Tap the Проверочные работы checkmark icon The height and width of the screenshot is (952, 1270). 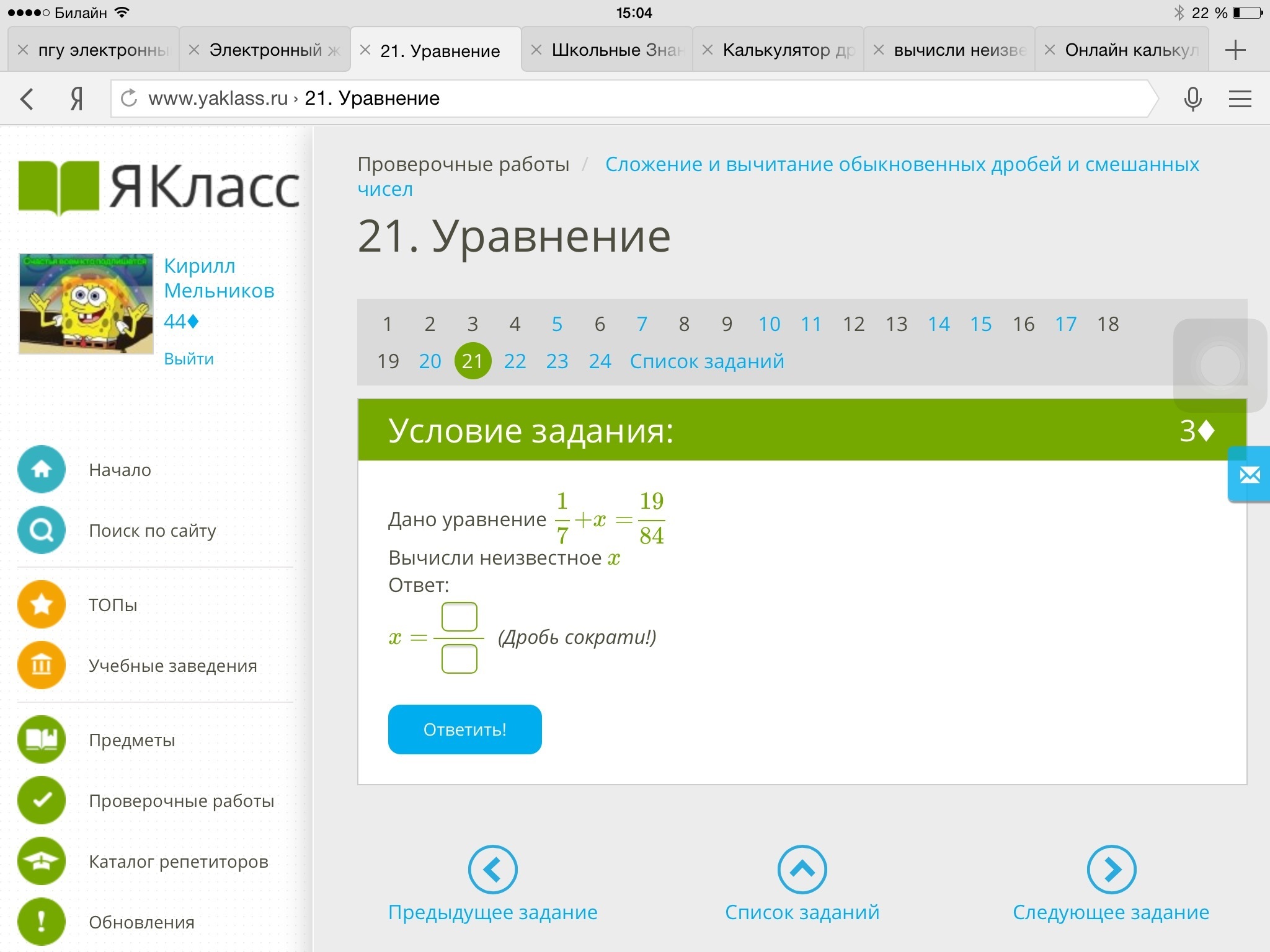(42, 800)
